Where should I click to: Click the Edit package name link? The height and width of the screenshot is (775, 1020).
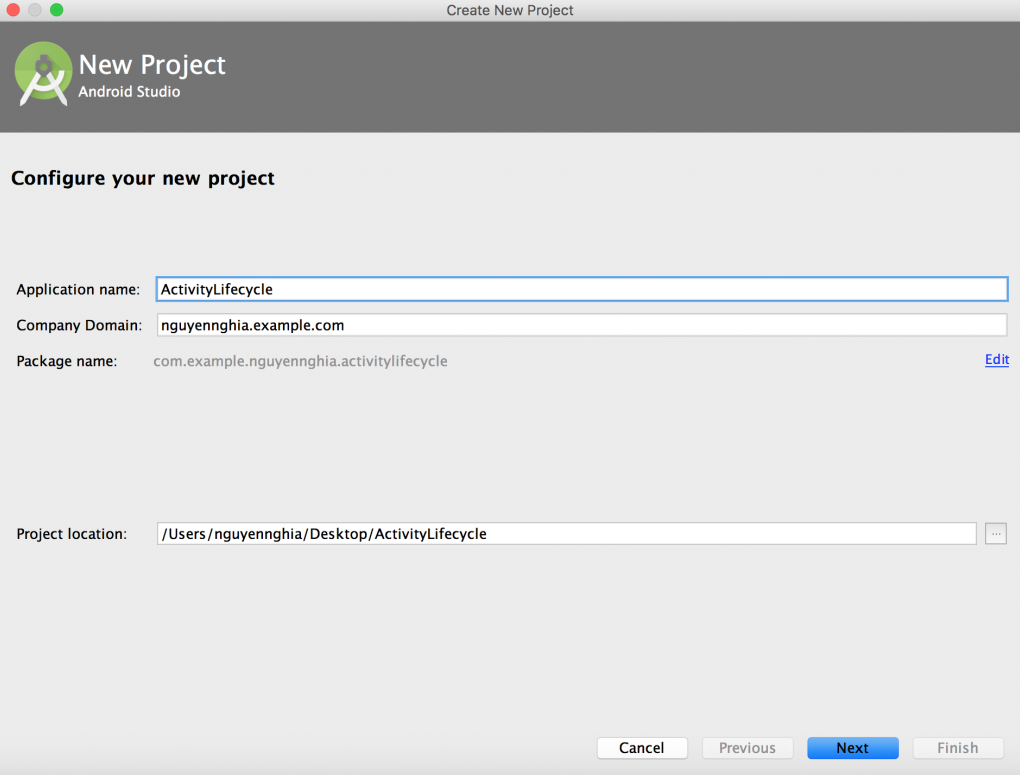pyautogui.click(x=997, y=359)
